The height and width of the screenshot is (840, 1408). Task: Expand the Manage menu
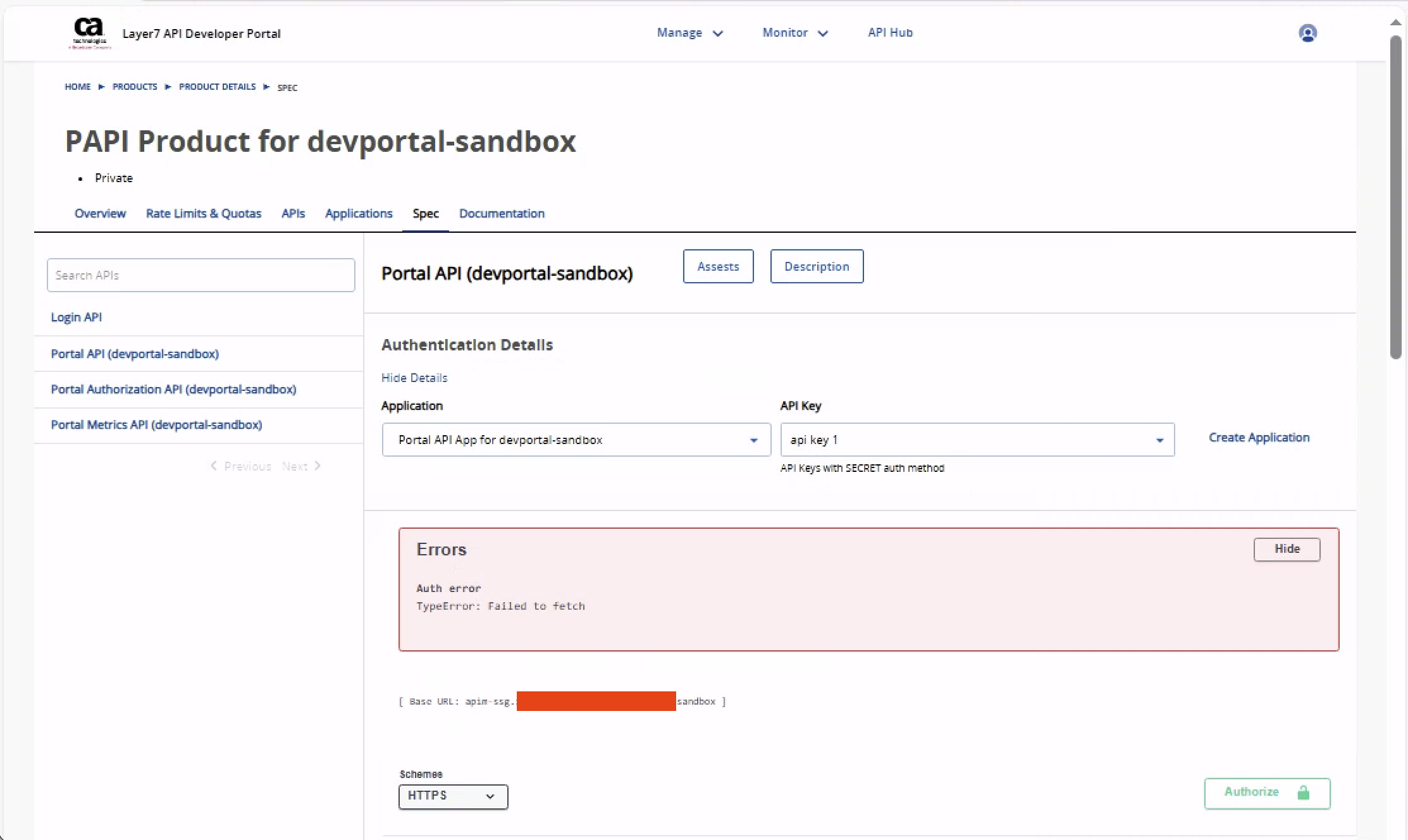click(689, 33)
